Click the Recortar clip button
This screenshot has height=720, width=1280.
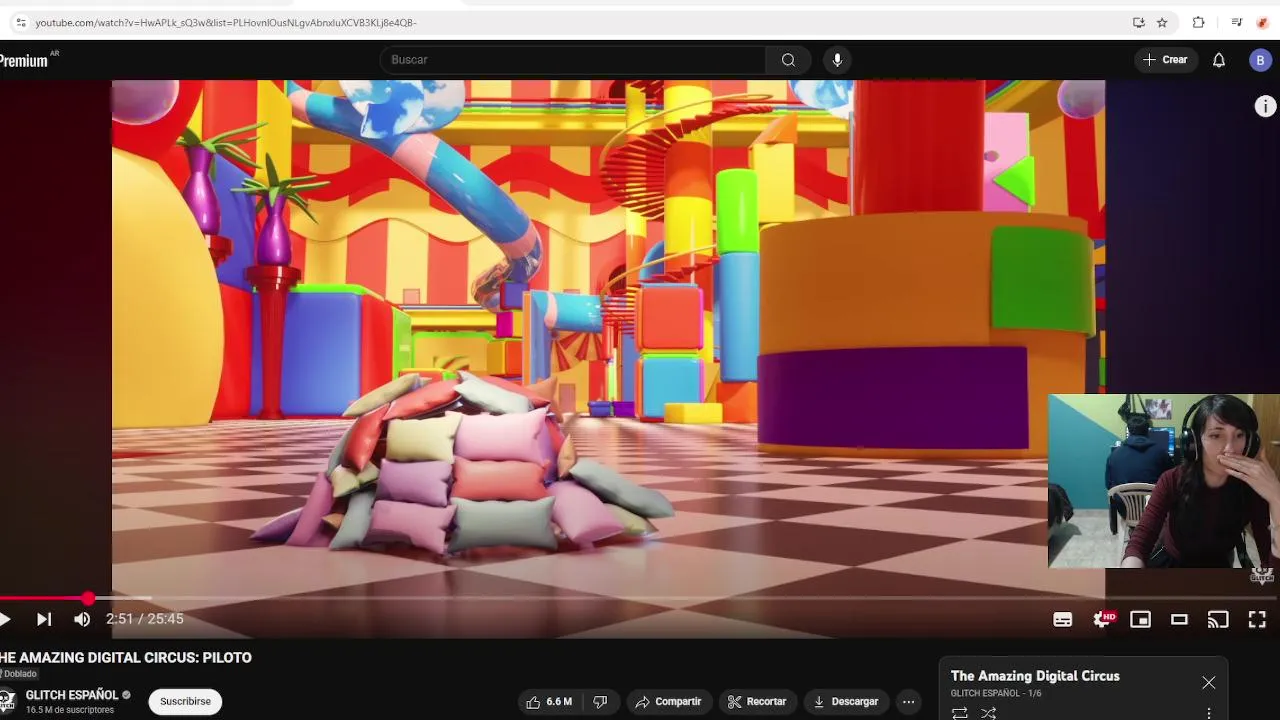tap(757, 702)
